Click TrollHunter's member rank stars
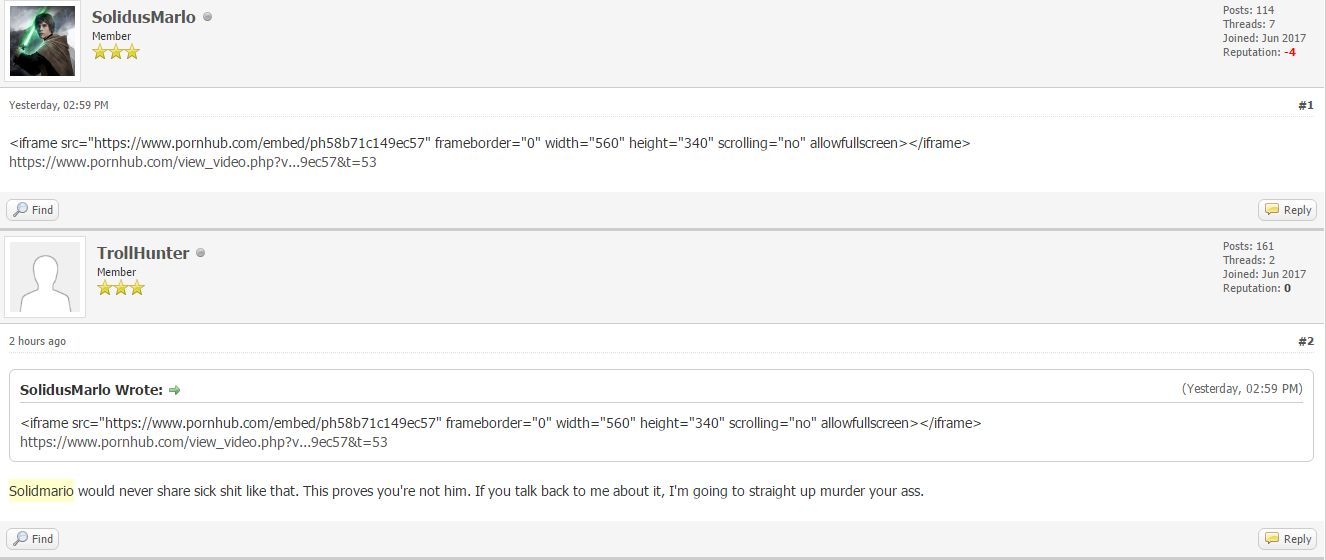This screenshot has height=560, width=1326. (x=121, y=288)
